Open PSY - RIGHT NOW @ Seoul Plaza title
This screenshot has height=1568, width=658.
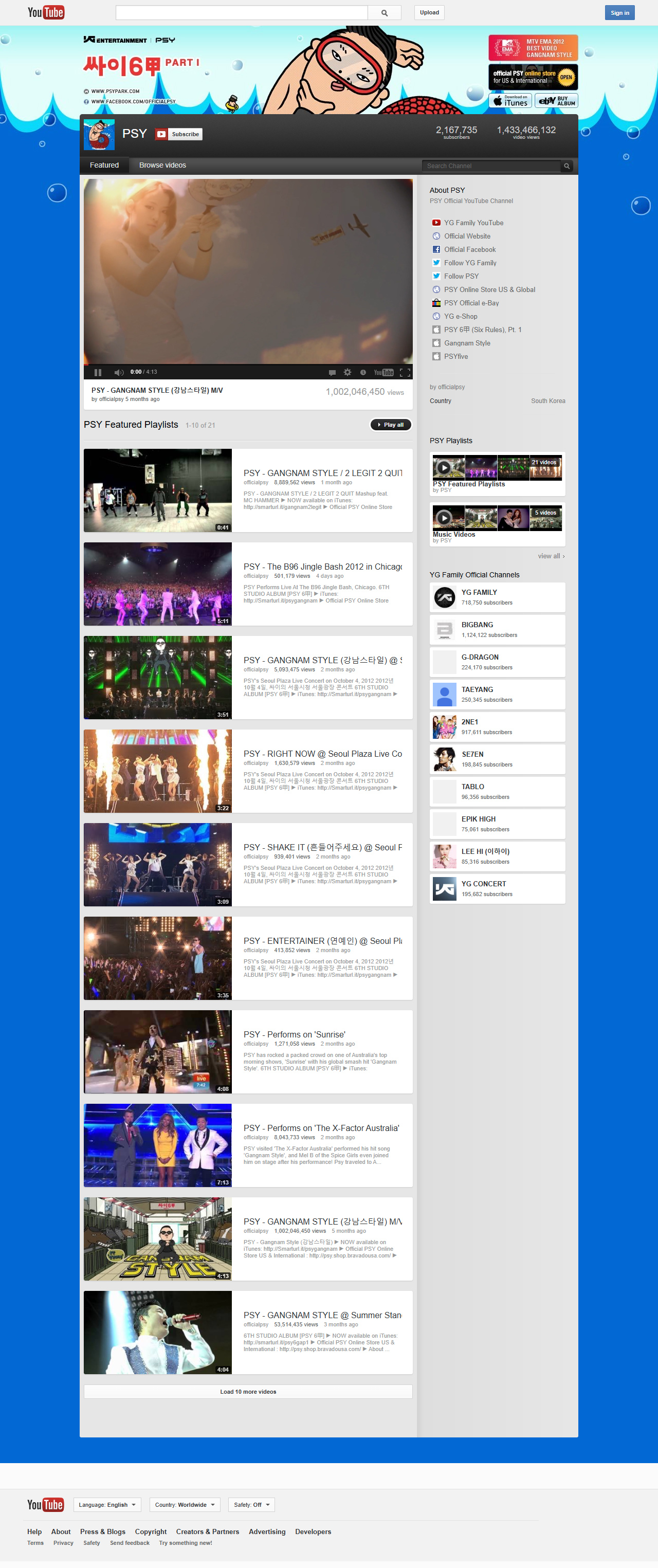click(323, 754)
